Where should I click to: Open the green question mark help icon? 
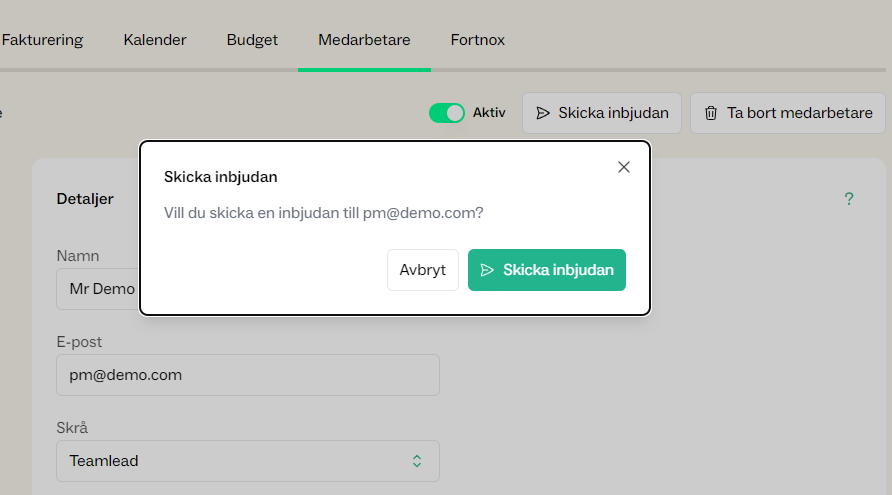point(849,199)
